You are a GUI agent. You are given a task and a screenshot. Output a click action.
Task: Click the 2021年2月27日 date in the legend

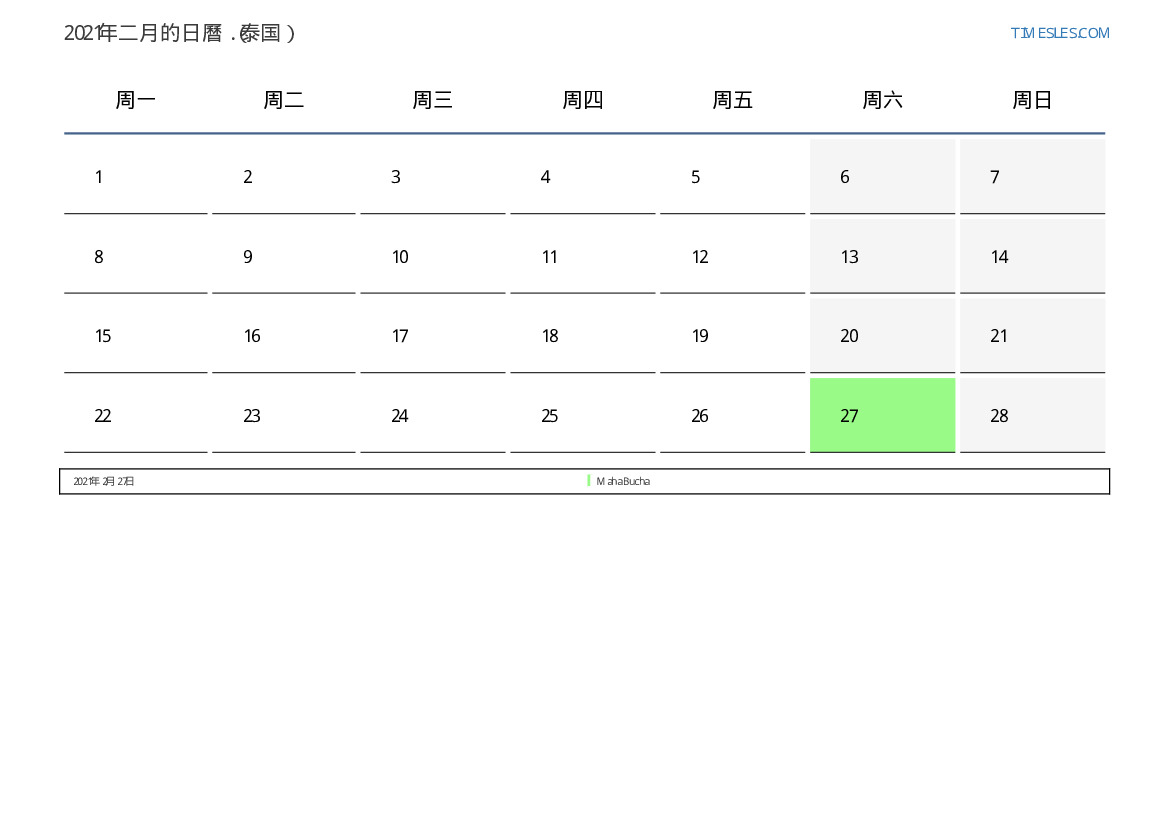tap(104, 481)
